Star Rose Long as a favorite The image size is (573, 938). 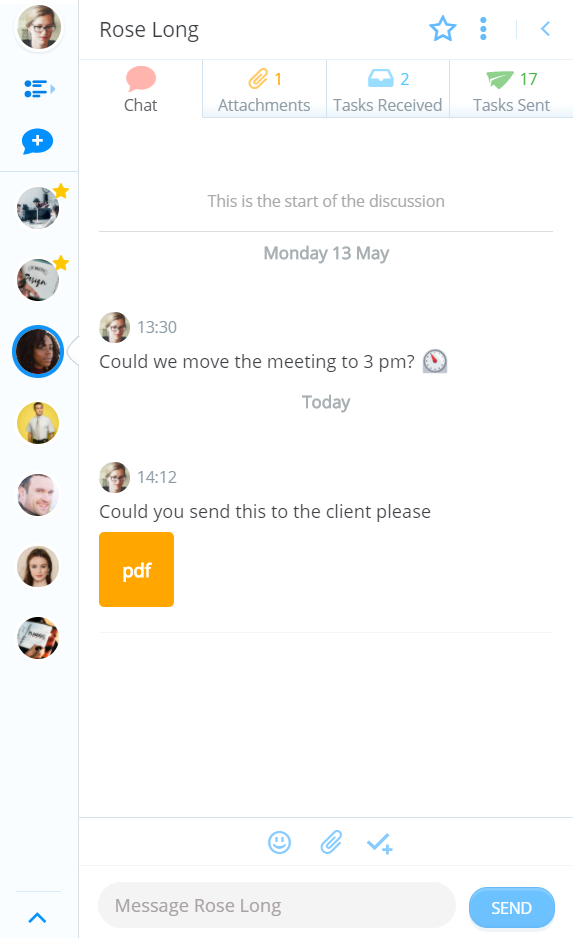443,29
